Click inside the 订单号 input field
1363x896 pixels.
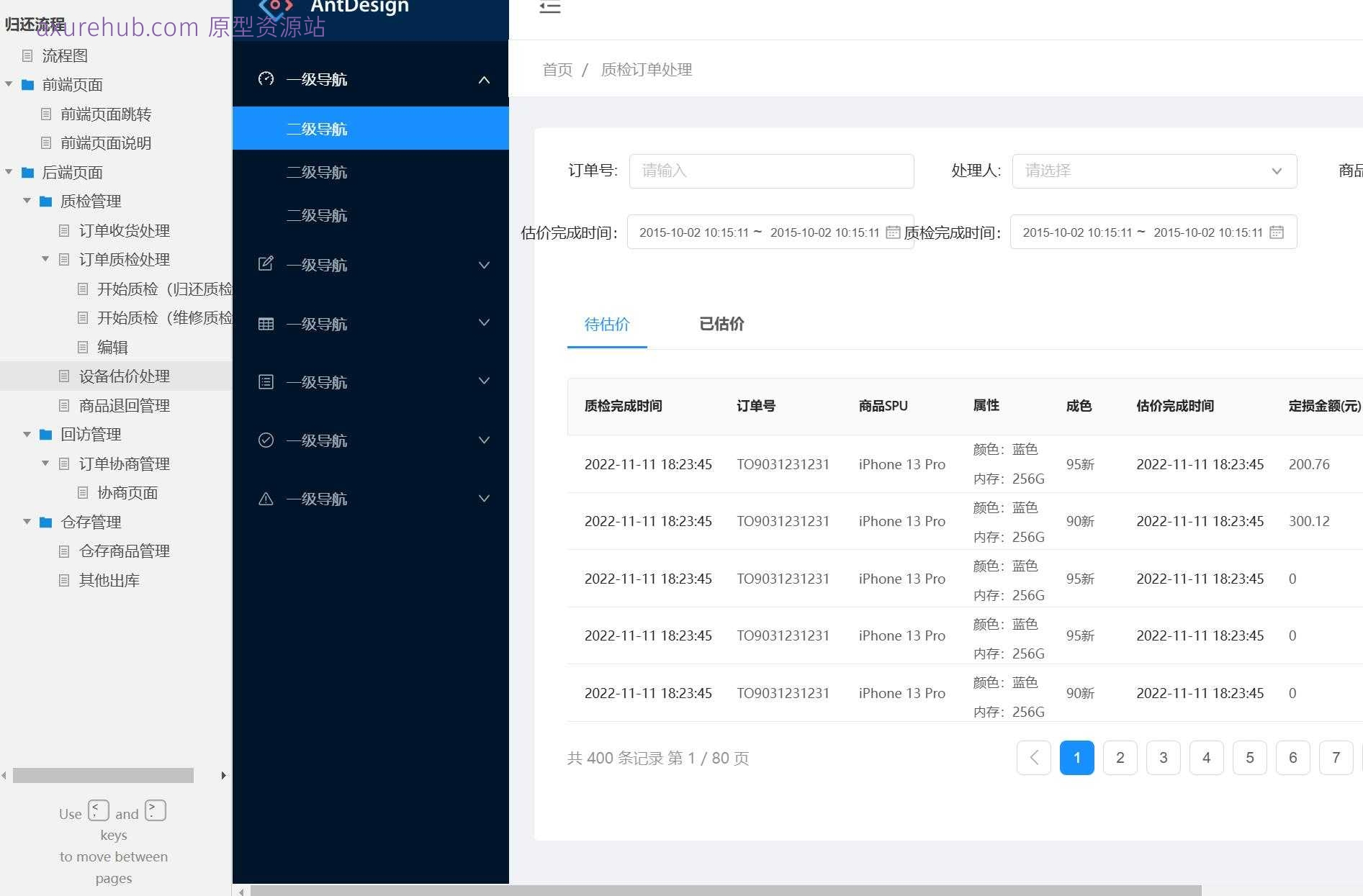770,171
